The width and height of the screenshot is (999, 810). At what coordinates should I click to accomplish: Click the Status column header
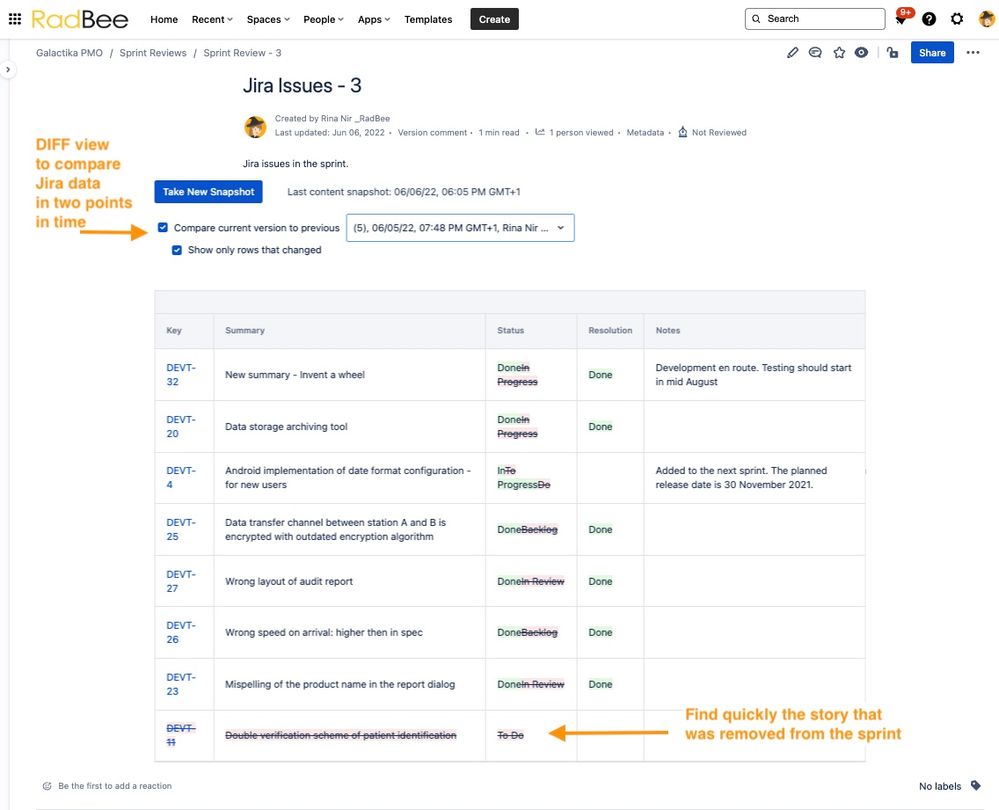(510, 330)
